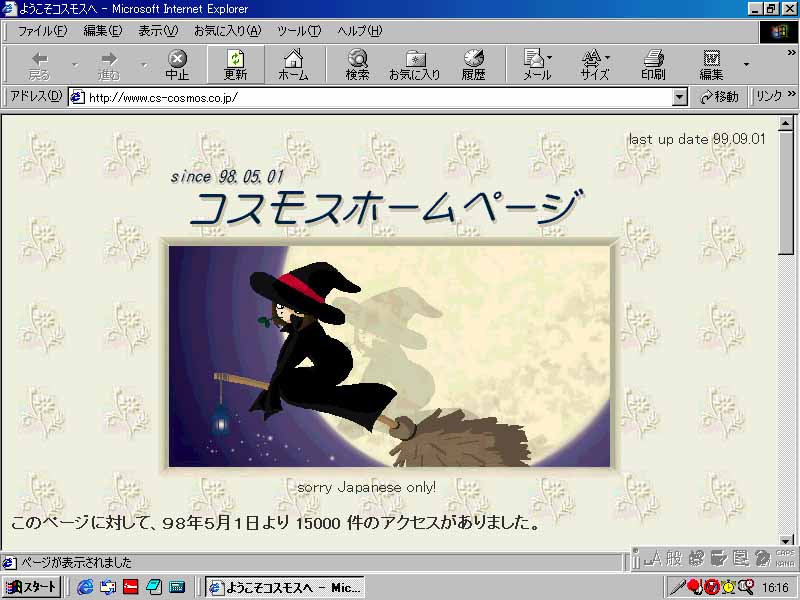800x600 pixels.
Task: Click the 編集 edit toolbar button
Action: (x=711, y=65)
